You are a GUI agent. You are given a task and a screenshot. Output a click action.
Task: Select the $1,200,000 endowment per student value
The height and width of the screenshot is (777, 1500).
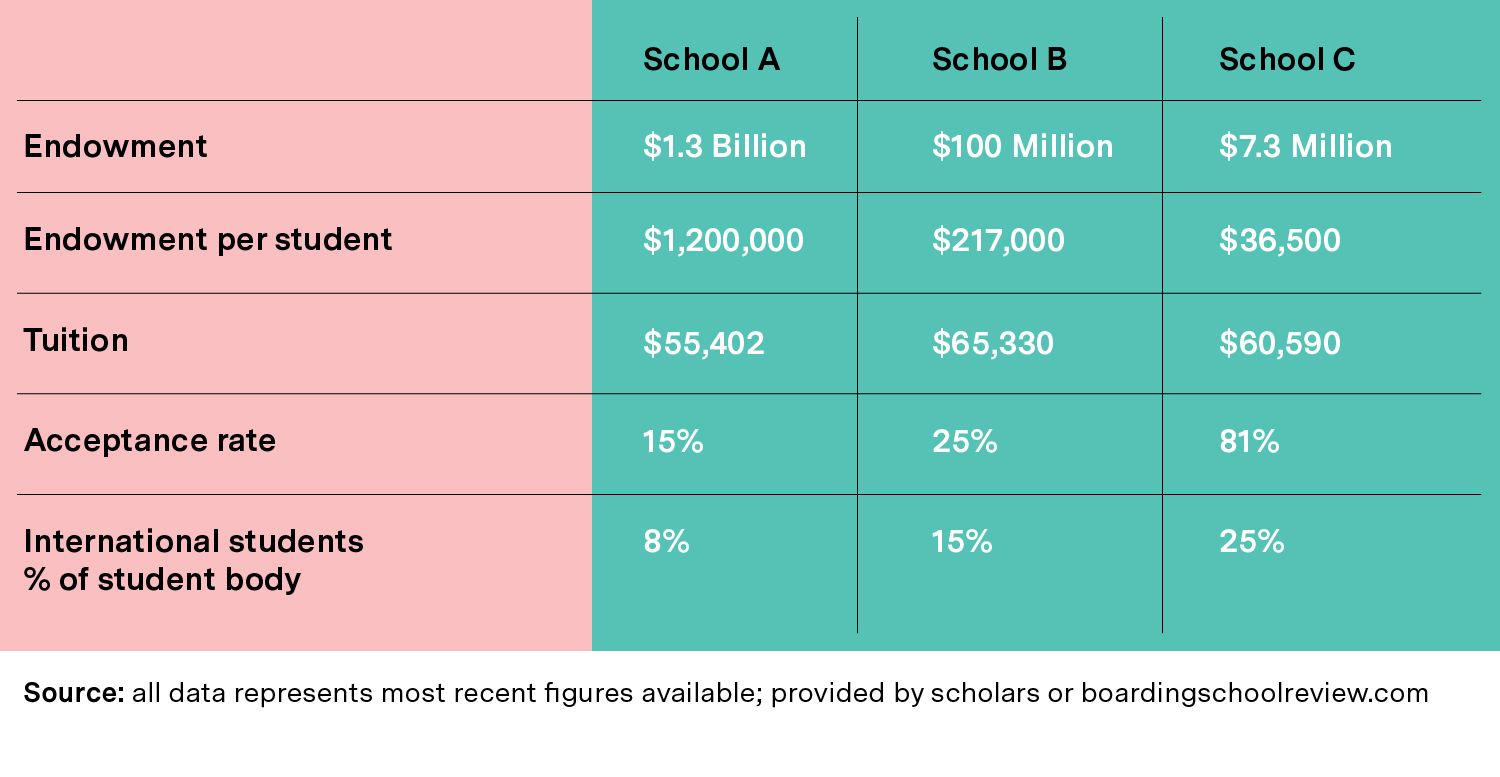[x=723, y=241]
